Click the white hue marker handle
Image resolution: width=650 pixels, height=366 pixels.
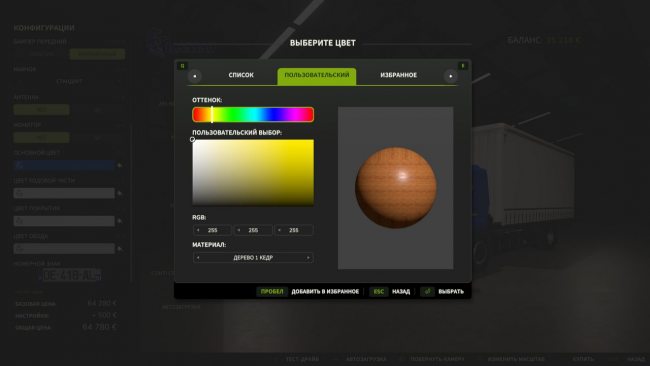point(212,114)
